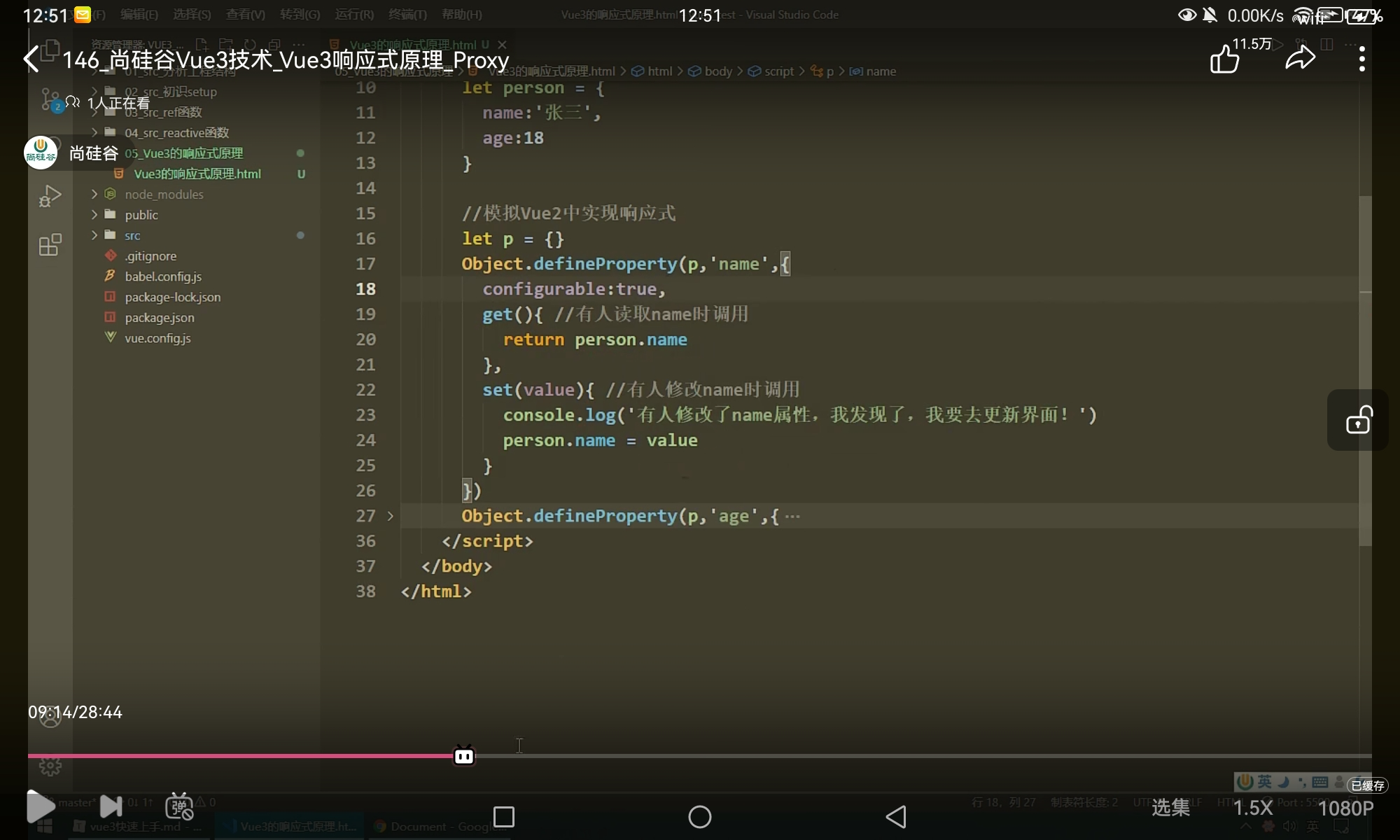1400x840 pixels.
Task: Tap the 尚硅谷 uploader avatar
Action: tap(41, 153)
